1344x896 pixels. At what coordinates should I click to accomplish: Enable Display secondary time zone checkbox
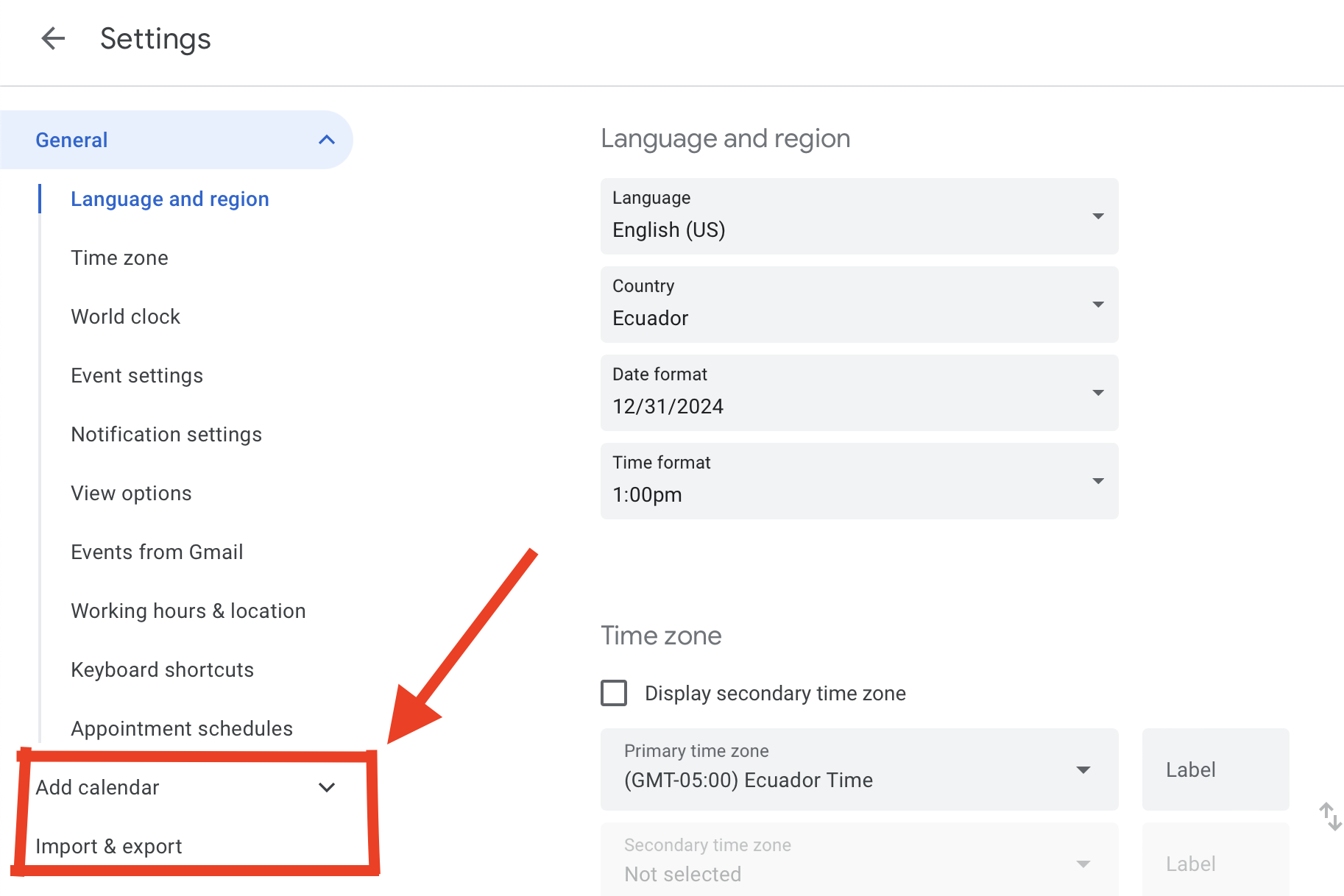pos(614,693)
